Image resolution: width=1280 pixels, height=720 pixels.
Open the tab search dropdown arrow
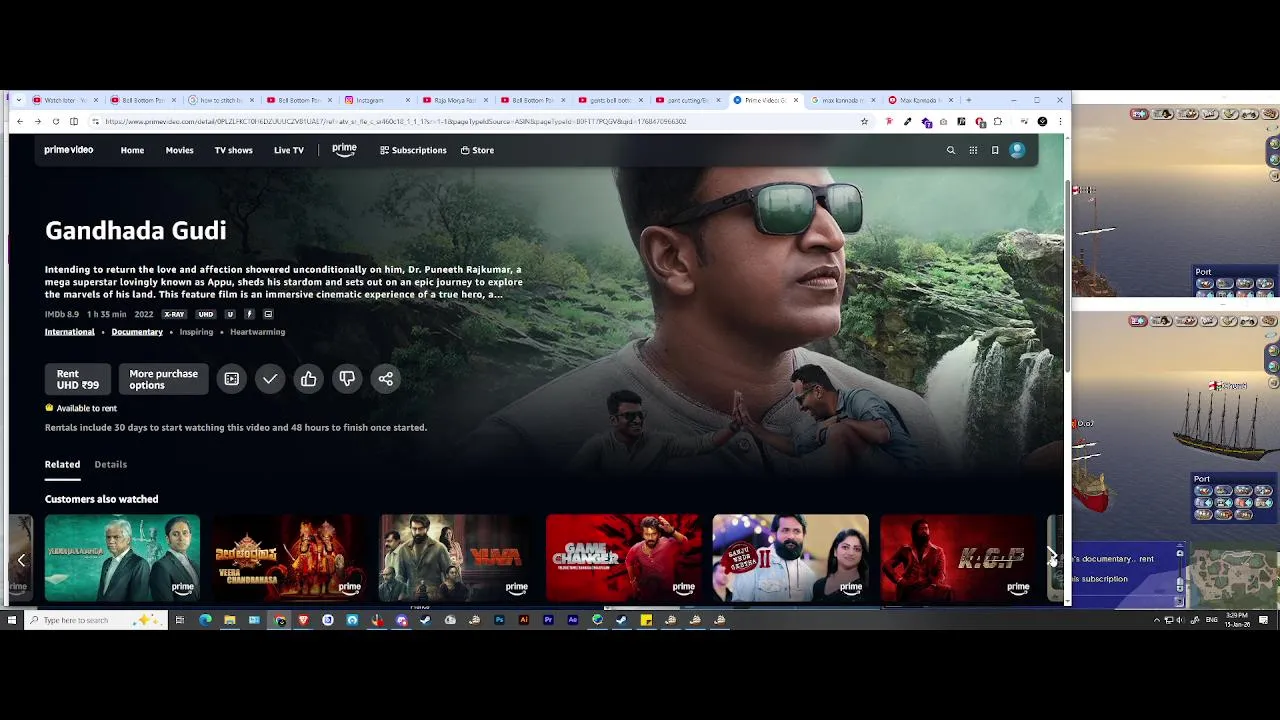point(18,100)
